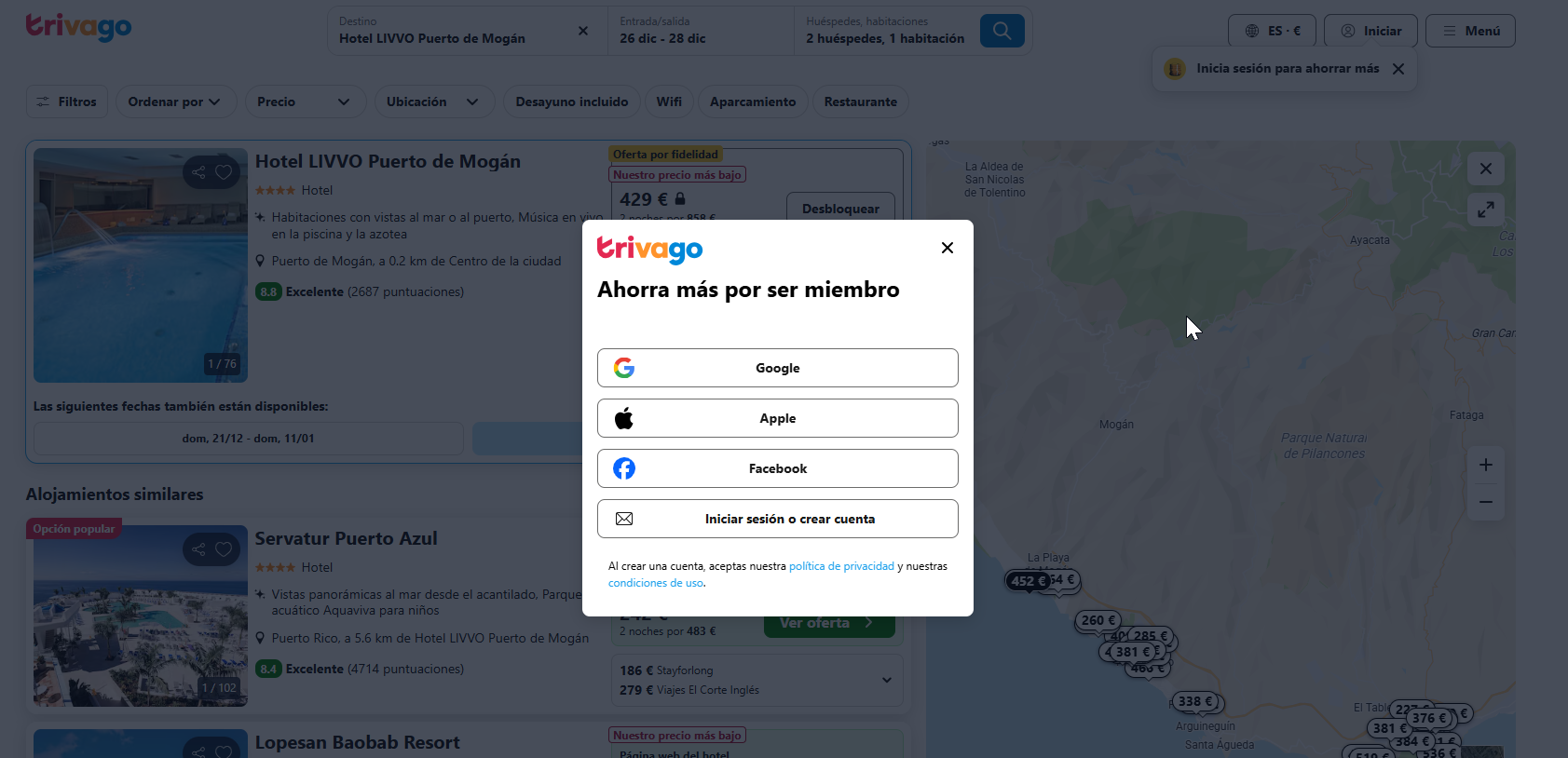
Task: Dismiss the Inicia sesión para ahorrar tooltip
Action: click(x=1398, y=69)
